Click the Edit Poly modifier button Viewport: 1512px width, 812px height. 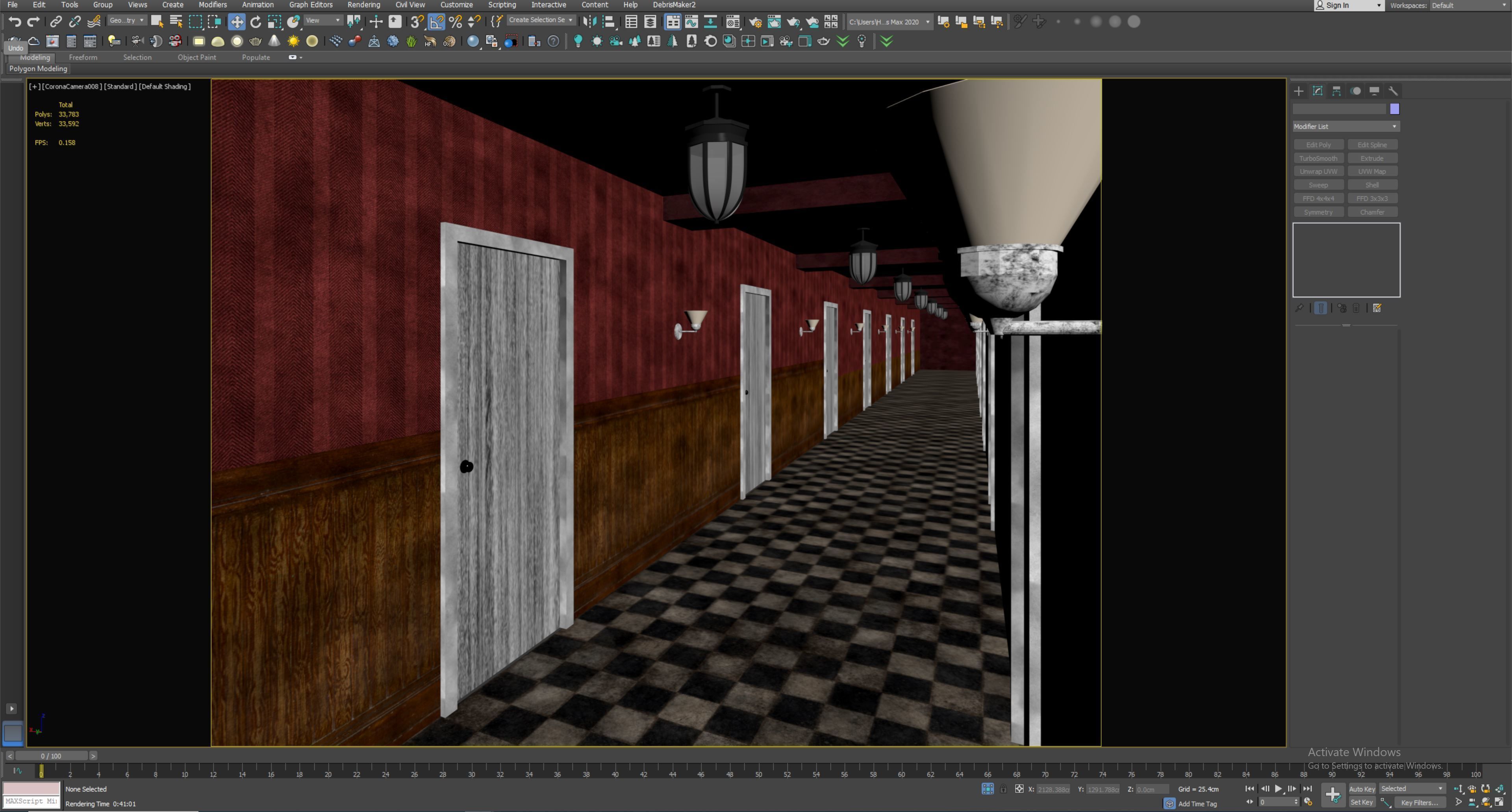[x=1318, y=145]
